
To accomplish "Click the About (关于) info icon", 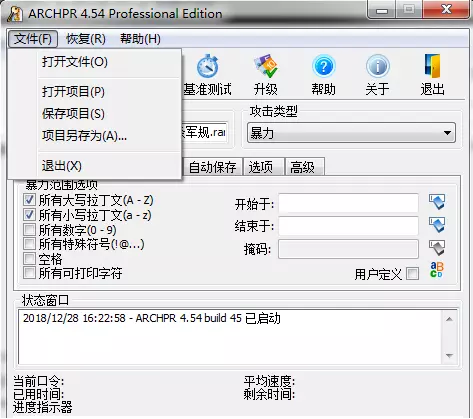I will coord(377,66).
